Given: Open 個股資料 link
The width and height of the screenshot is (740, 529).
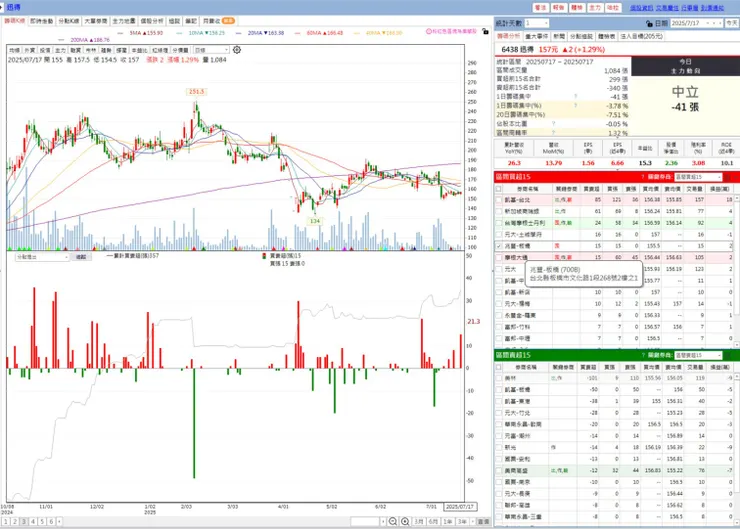Looking at the screenshot, I should tap(641, 8).
